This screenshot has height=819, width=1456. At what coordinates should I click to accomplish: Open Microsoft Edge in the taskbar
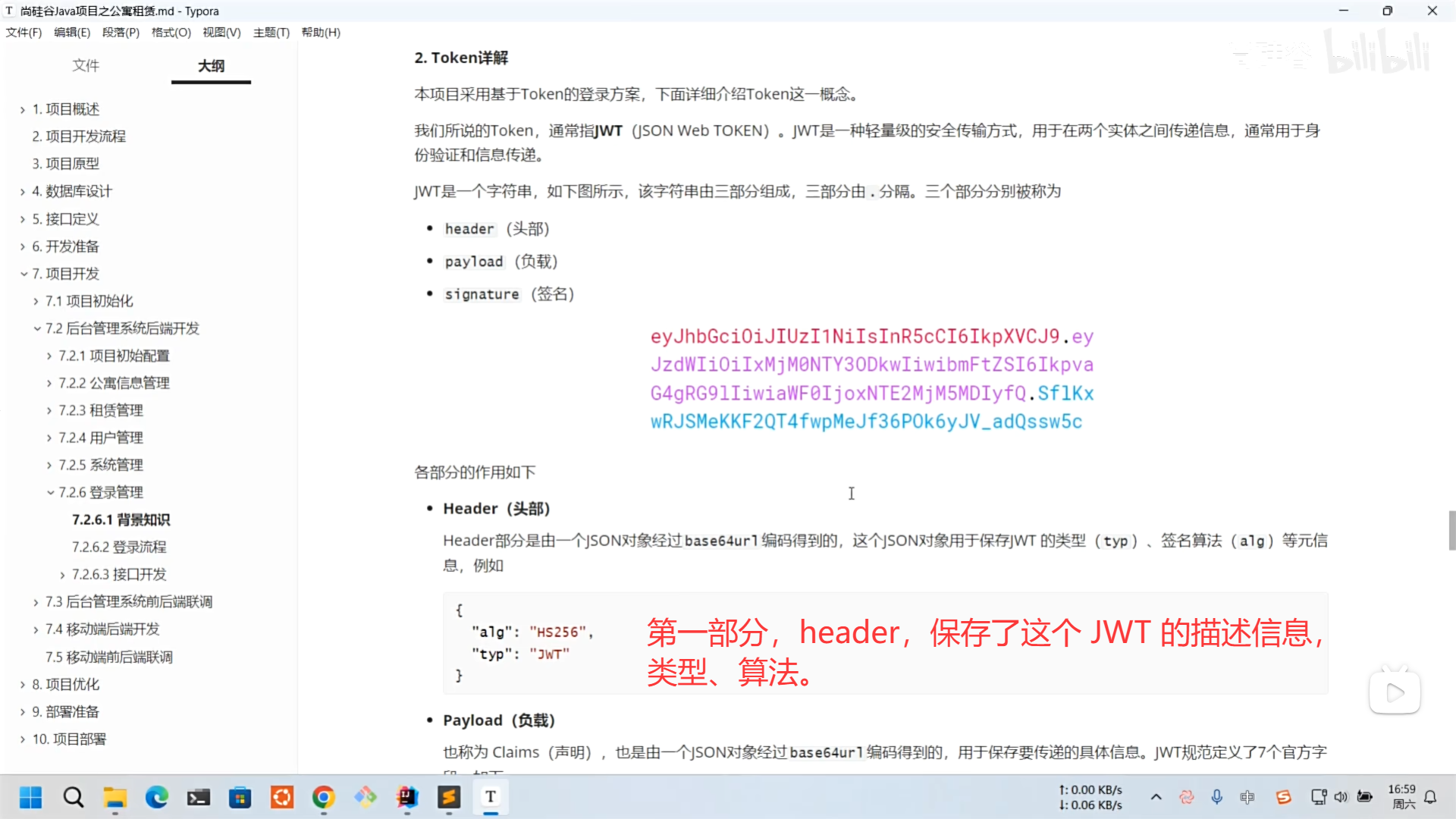tap(157, 797)
